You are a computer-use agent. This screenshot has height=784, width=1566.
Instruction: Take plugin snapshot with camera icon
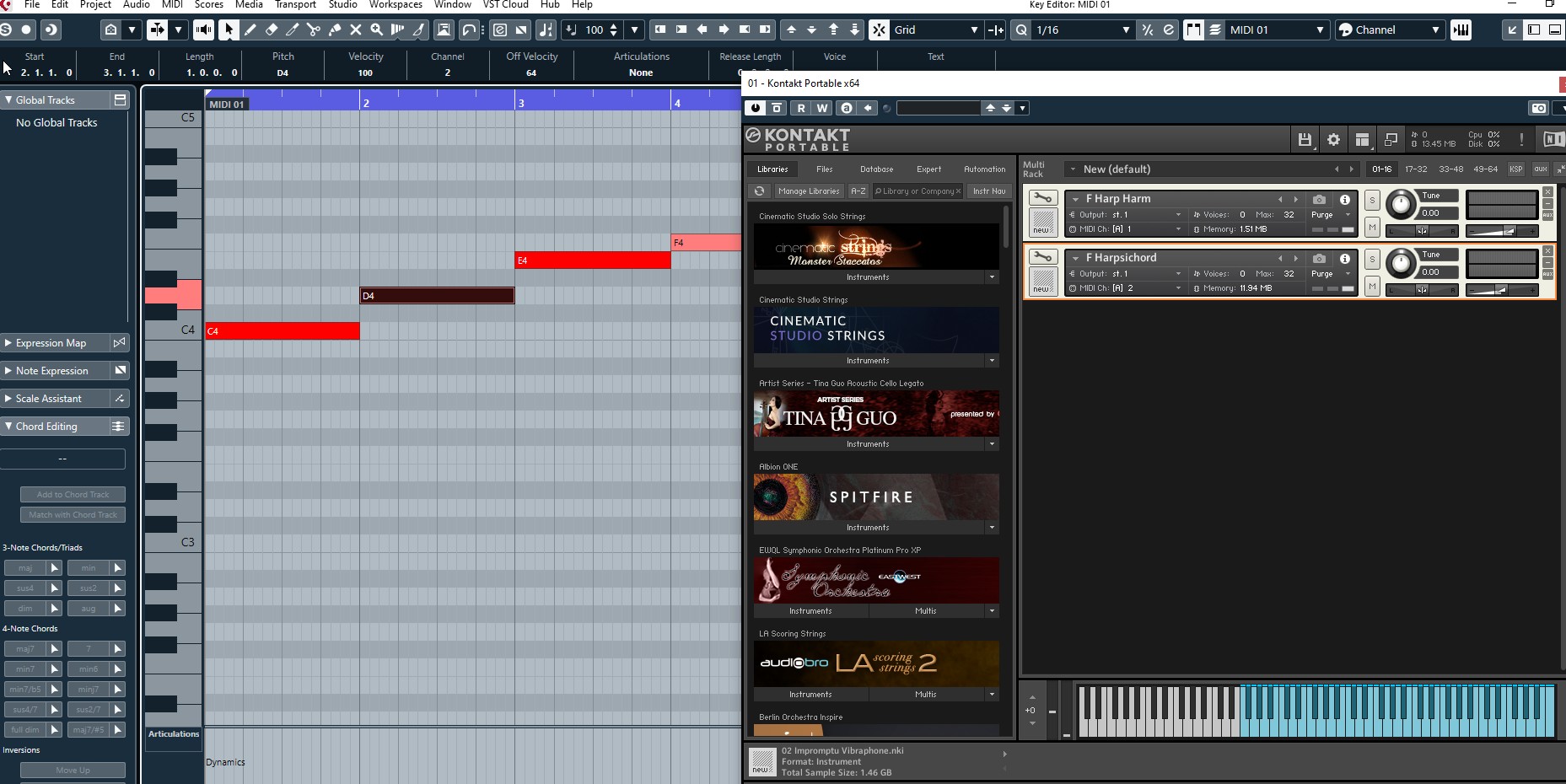1539,108
